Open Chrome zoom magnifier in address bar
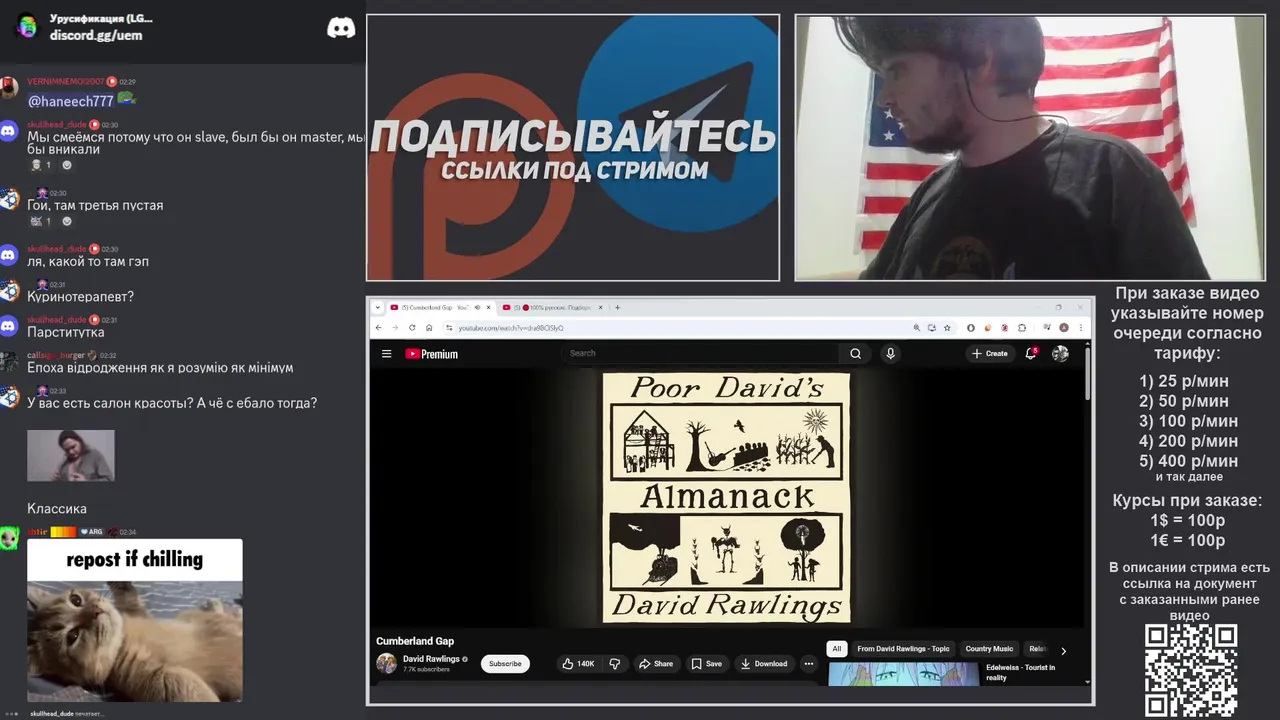Image resolution: width=1280 pixels, height=720 pixels. (917, 328)
